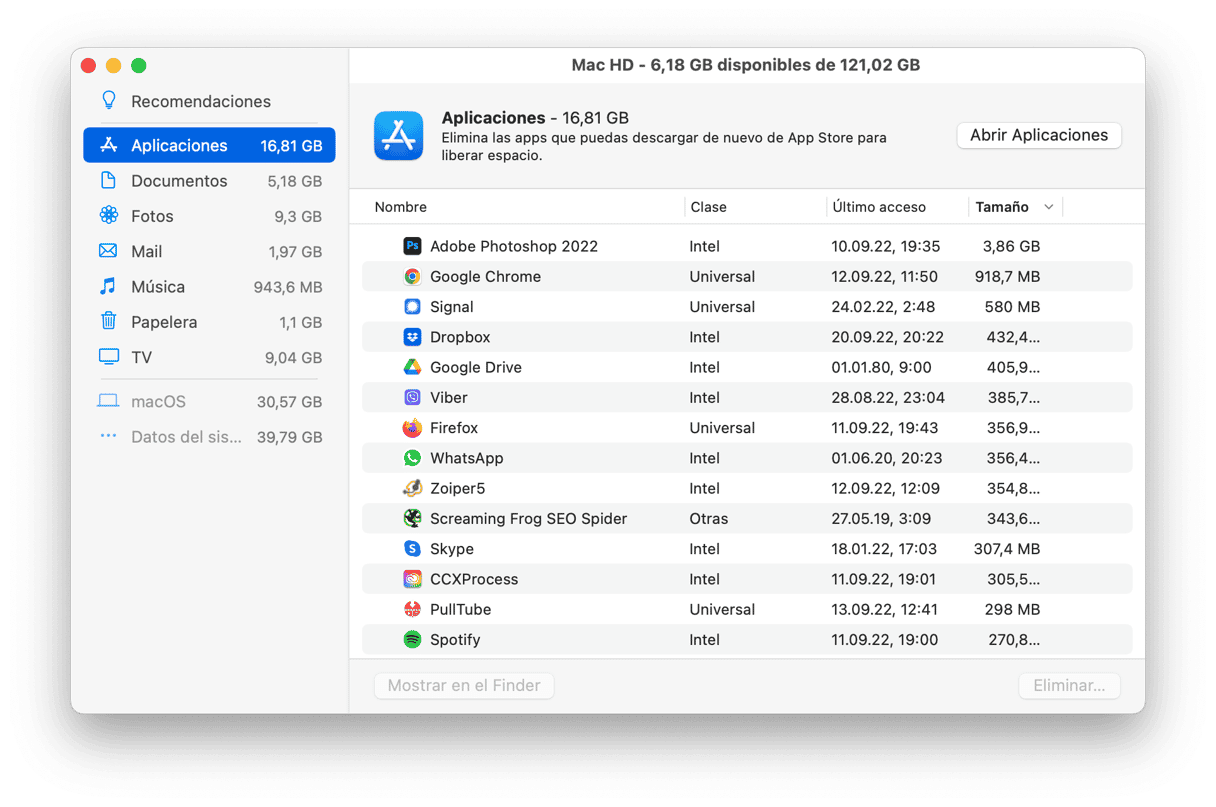Click the 298 MB size value
This screenshot has width=1216, height=807.
coord(1012,609)
